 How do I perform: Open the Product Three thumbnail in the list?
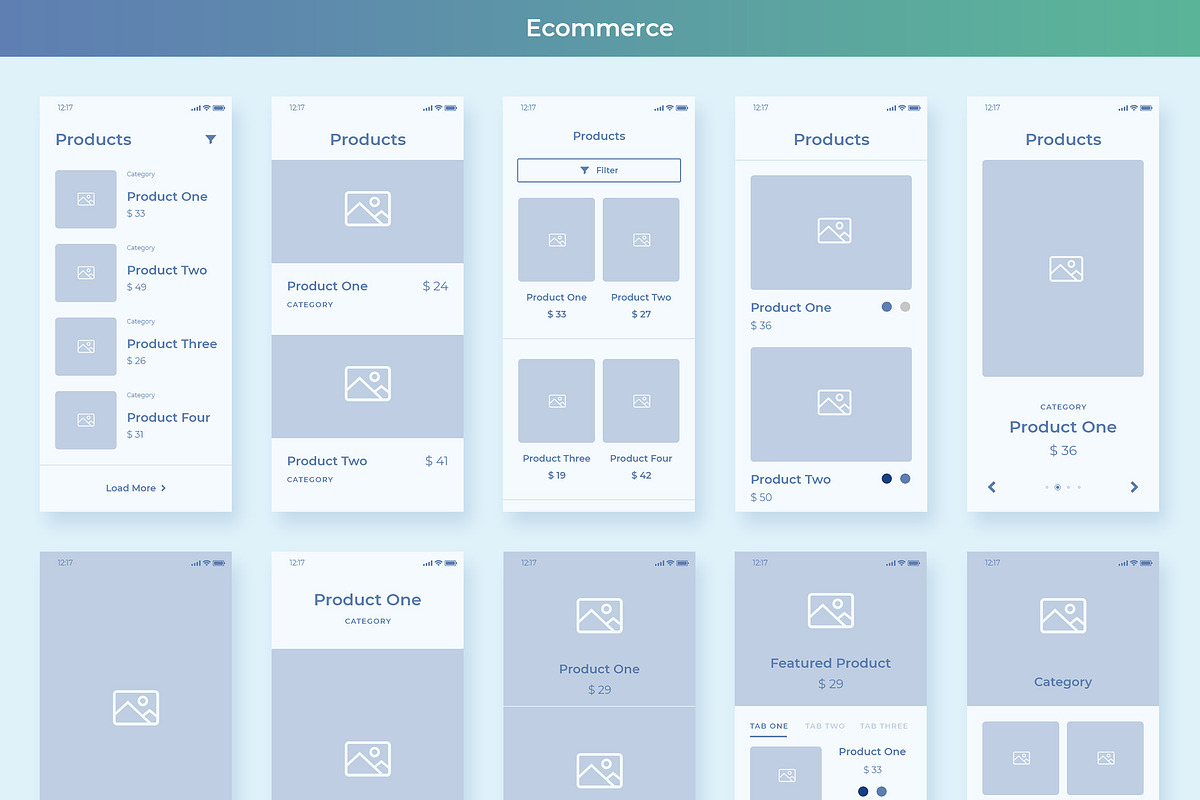pos(85,346)
